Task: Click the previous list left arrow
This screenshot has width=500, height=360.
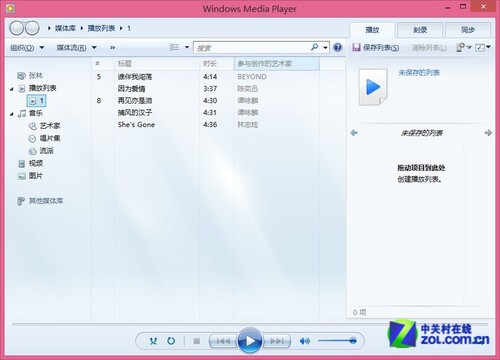Action: click(354, 133)
